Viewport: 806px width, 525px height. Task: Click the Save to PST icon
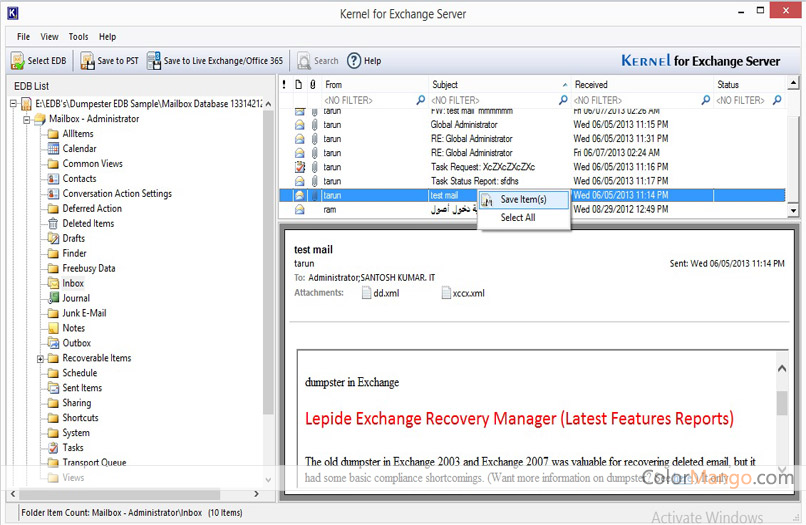pyautogui.click(x=88, y=61)
